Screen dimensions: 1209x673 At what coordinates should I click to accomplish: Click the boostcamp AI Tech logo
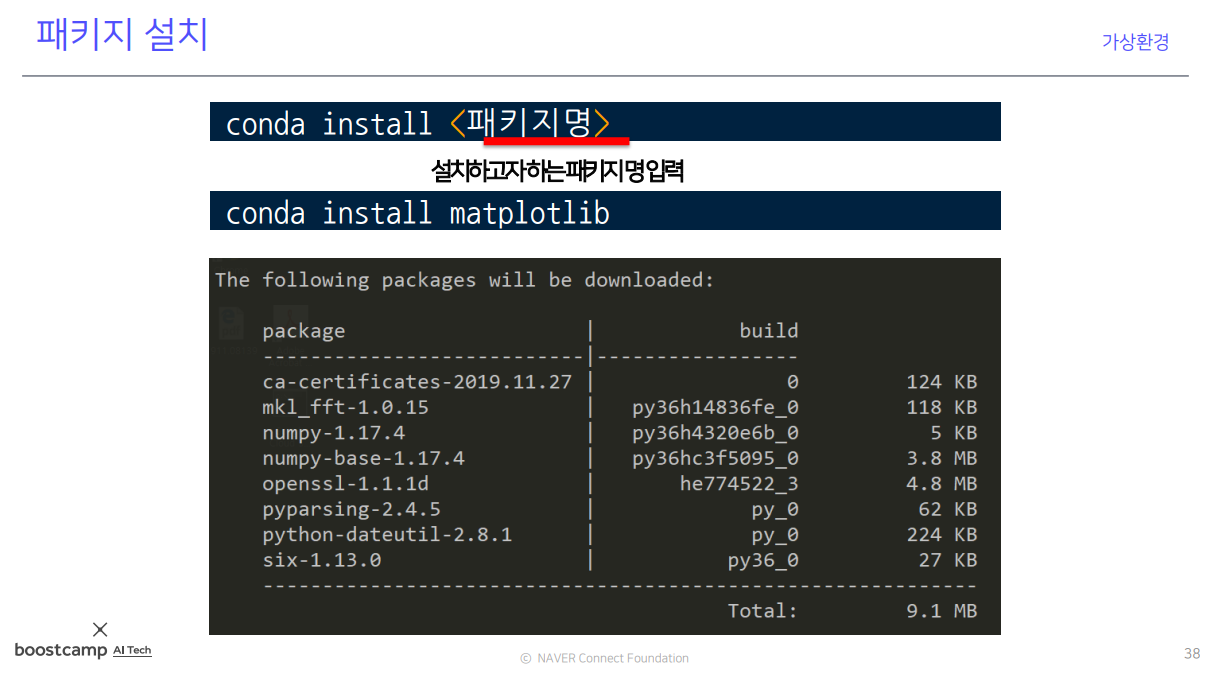83,641
